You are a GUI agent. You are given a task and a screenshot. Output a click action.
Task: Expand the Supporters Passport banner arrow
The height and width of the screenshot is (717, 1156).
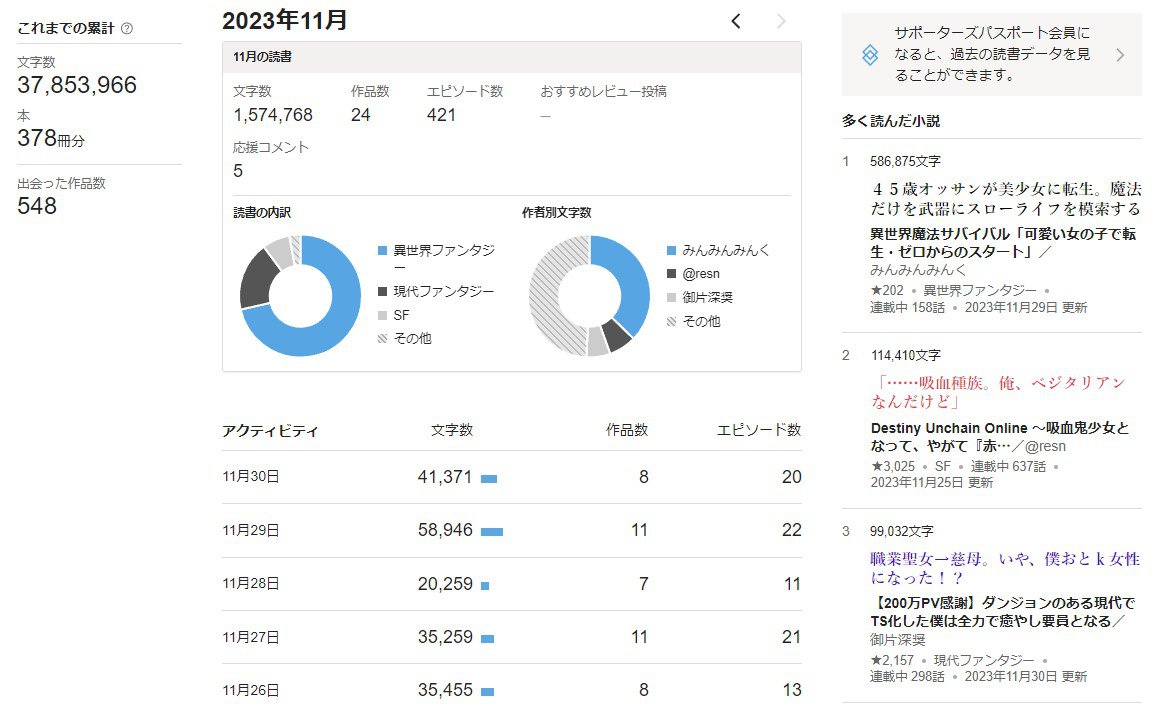(1119, 55)
